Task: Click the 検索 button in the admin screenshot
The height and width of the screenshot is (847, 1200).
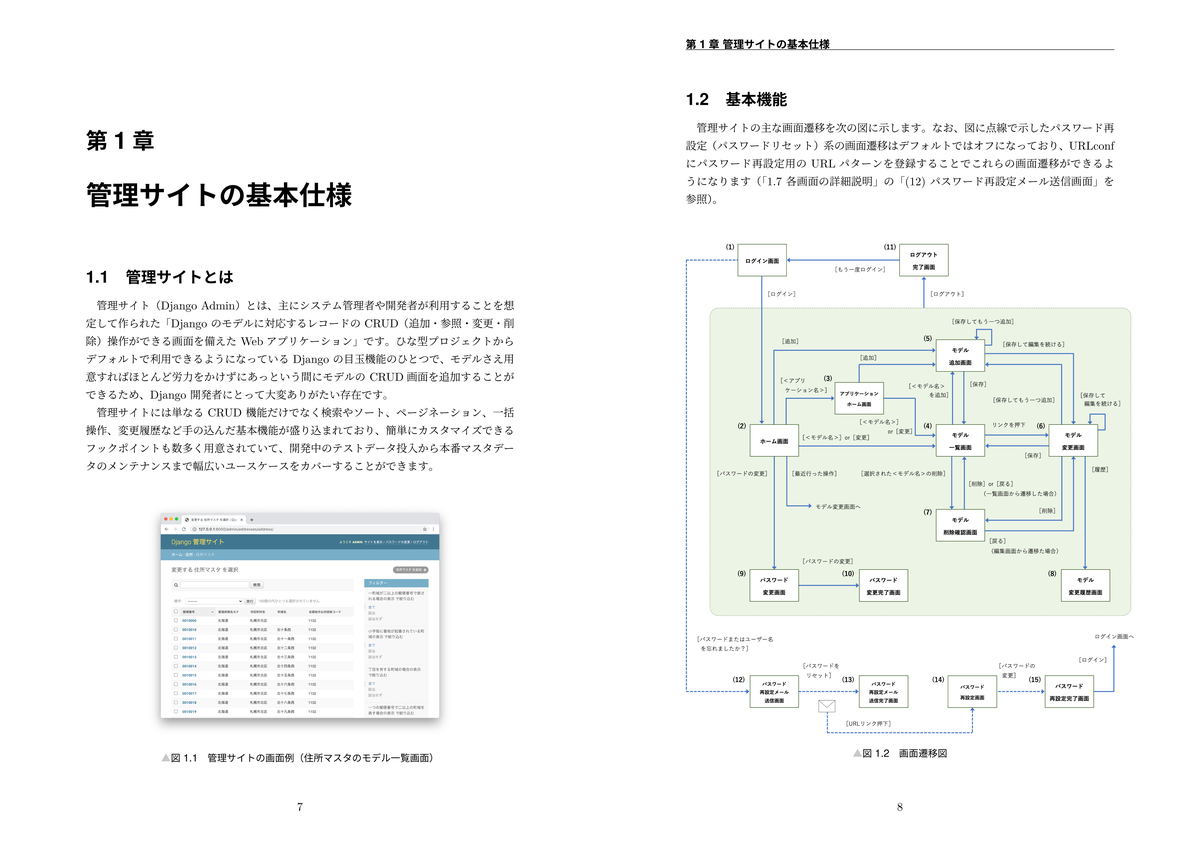Action: tap(256, 584)
